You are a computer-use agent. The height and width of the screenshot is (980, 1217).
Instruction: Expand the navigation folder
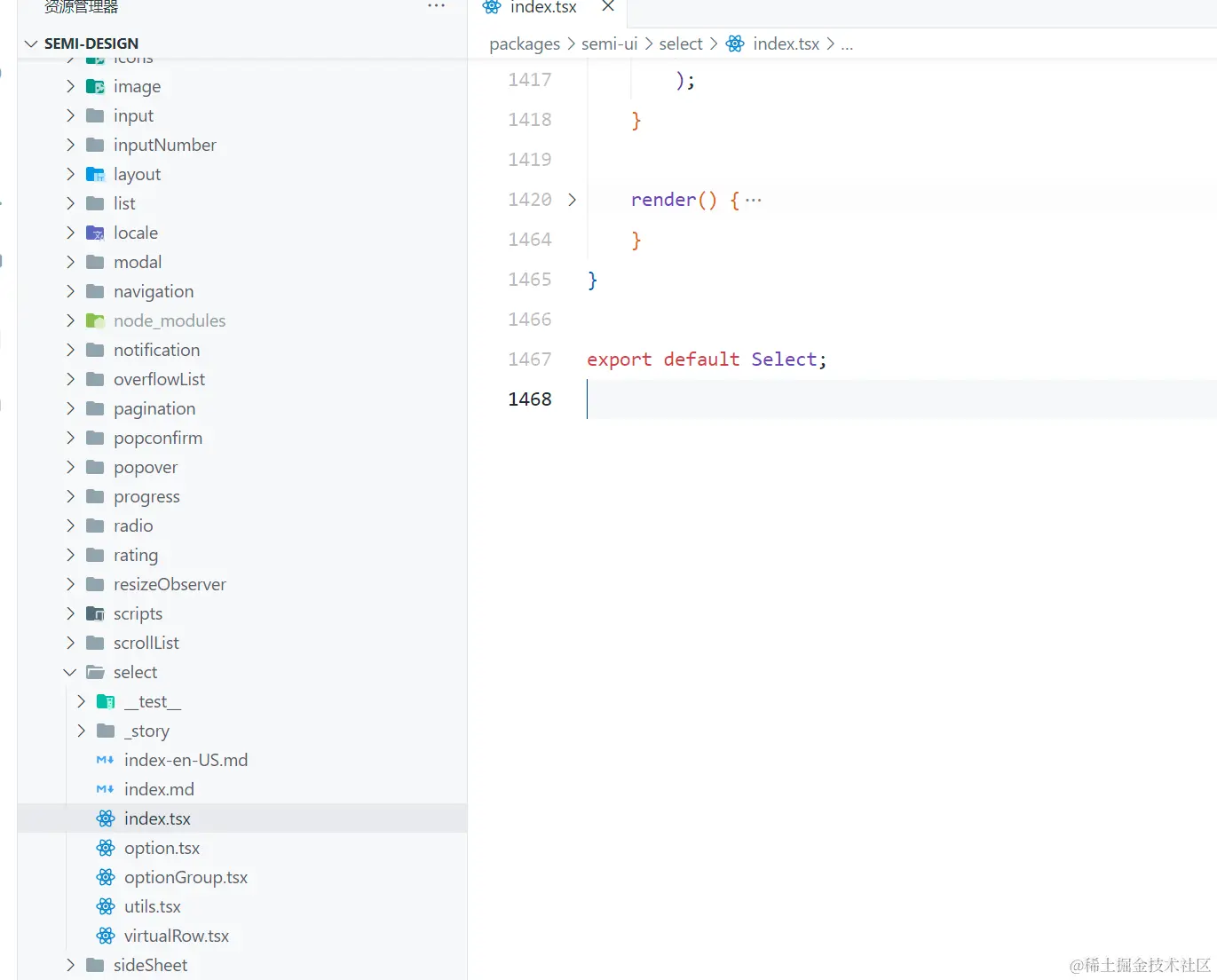[x=70, y=291]
